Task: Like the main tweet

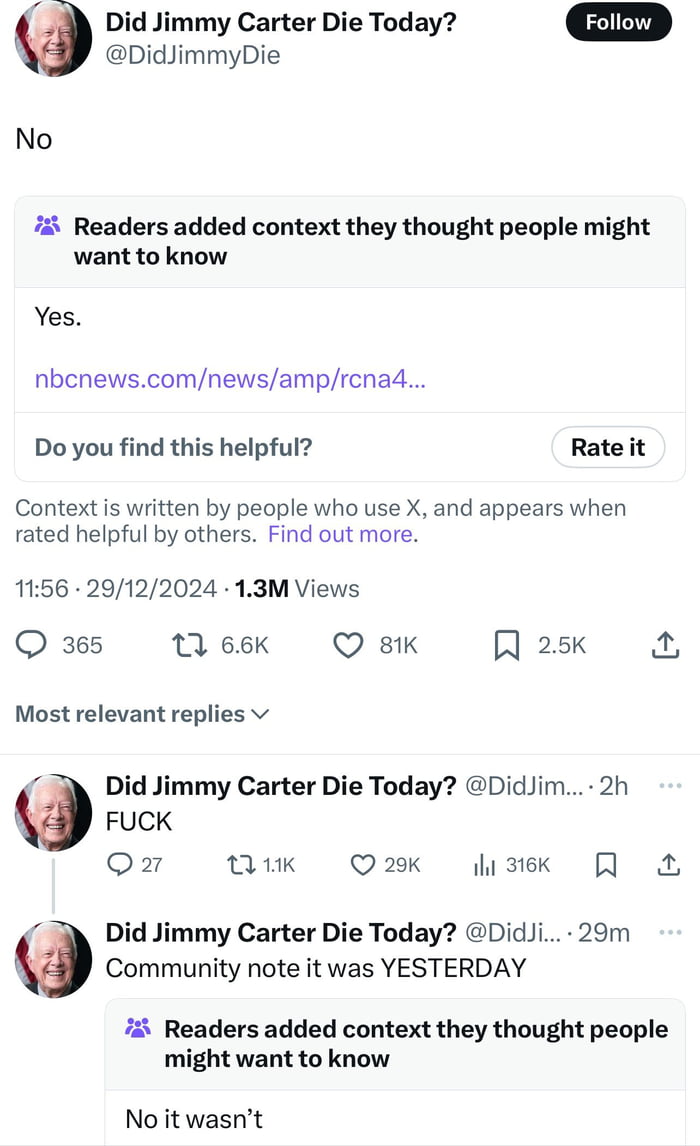Action: click(x=347, y=645)
